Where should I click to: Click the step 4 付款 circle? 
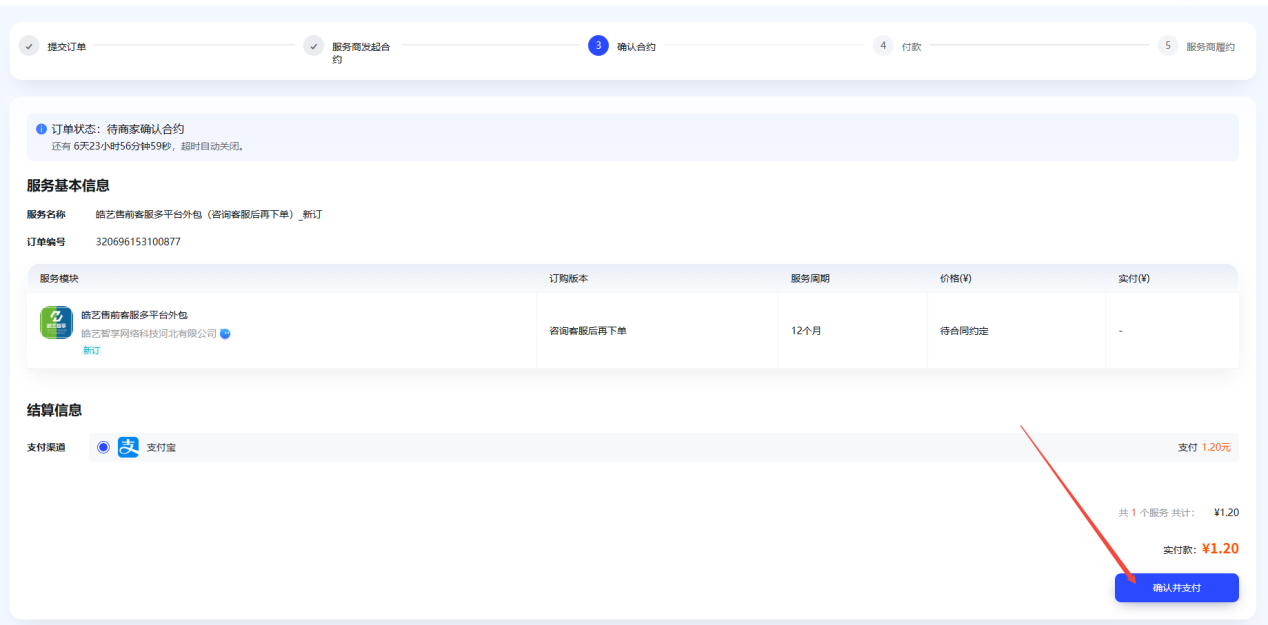[882, 46]
